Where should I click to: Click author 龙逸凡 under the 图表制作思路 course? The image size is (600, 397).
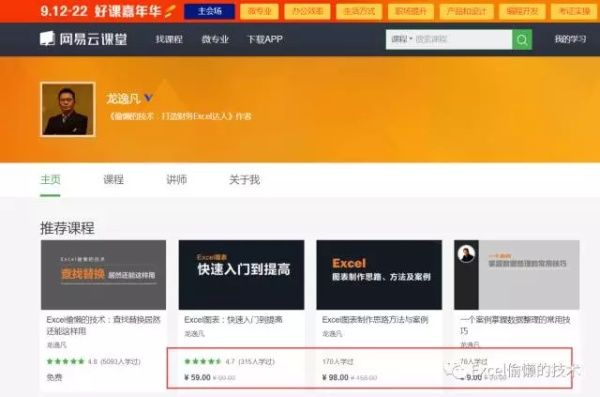coord(332,334)
